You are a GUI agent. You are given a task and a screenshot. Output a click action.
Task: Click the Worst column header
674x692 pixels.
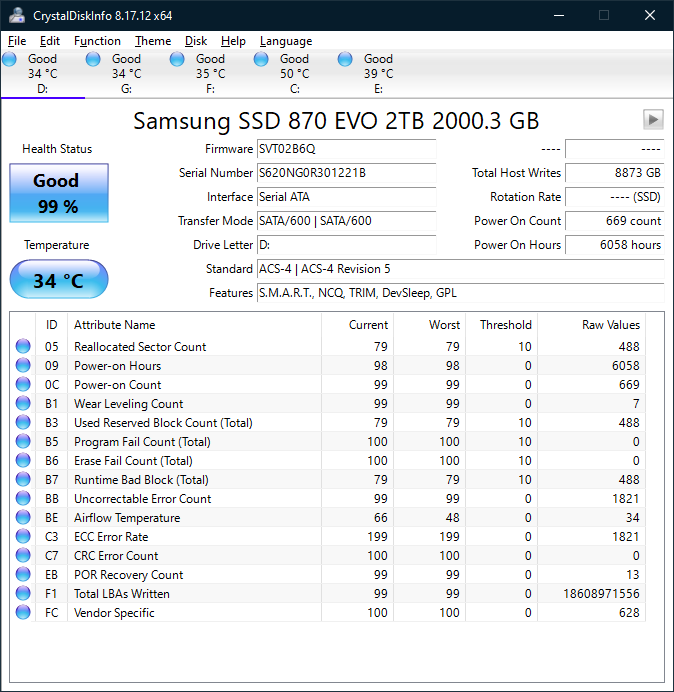tap(429, 325)
